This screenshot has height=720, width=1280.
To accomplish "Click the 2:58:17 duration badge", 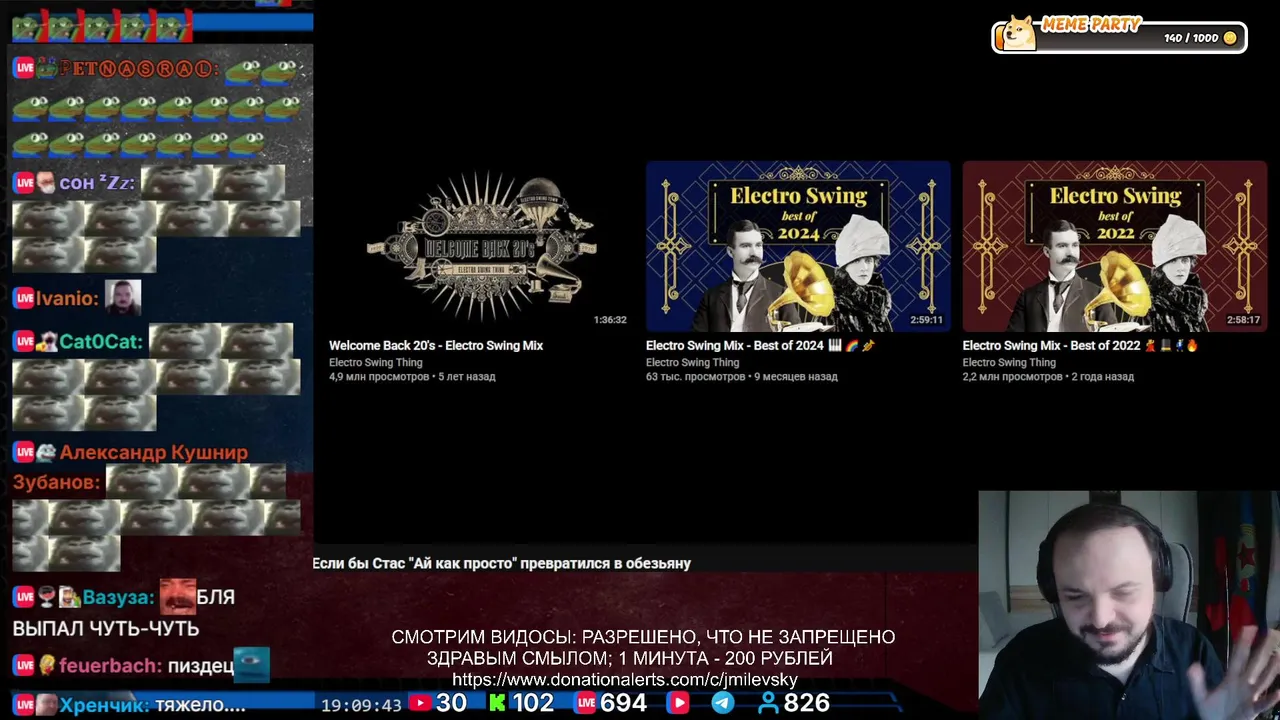I will [1243, 320].
